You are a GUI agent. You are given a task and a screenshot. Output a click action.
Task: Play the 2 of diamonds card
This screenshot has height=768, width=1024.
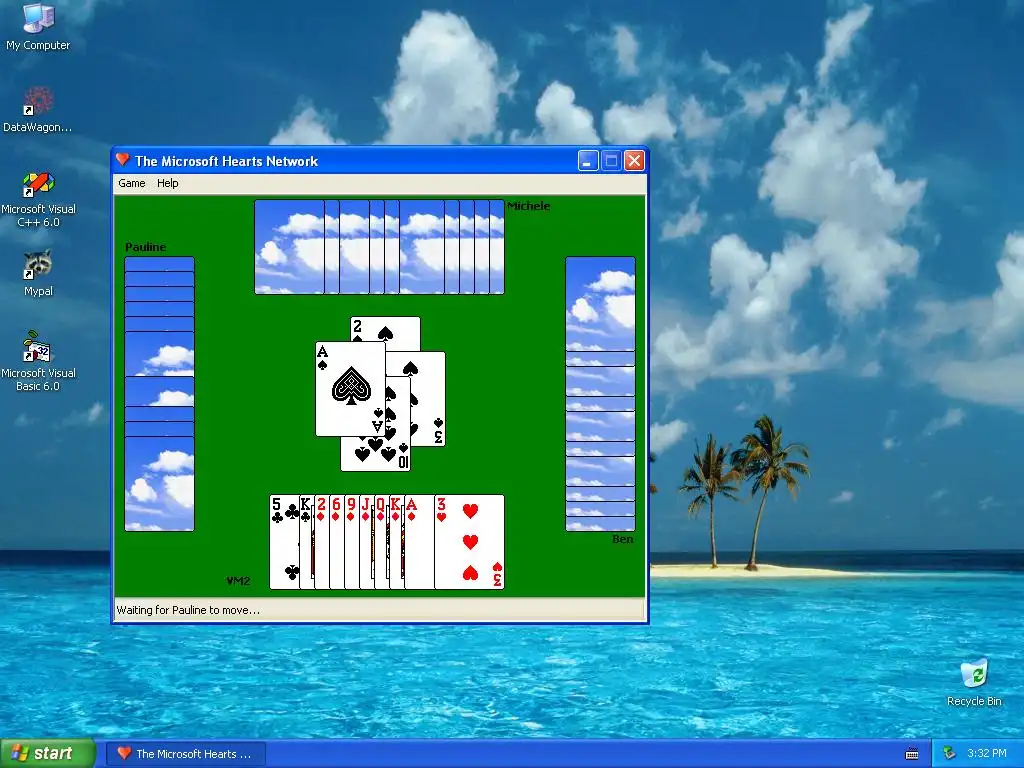click(322, 542)
